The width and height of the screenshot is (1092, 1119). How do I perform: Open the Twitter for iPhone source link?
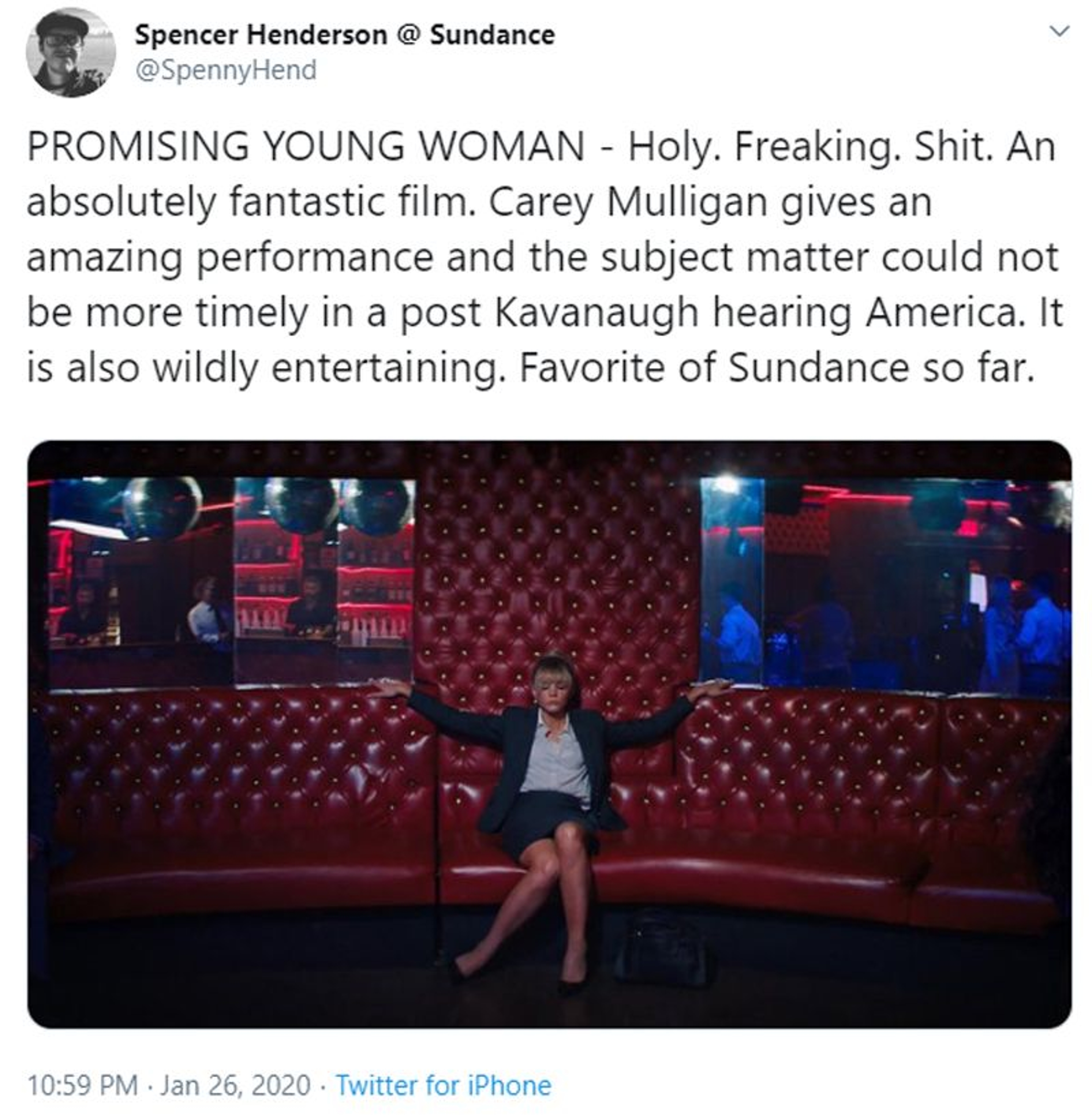pyautogui.click(x=443, y=1085)
